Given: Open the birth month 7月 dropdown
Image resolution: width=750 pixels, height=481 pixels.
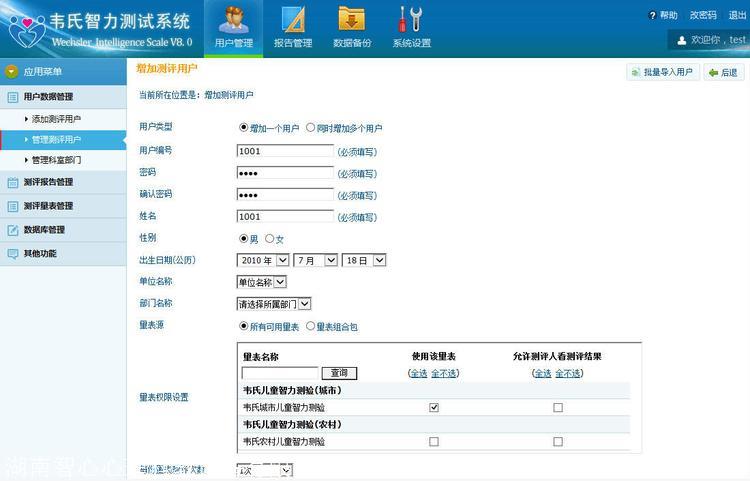Looking at the screenshot, I should click(316, 260).
